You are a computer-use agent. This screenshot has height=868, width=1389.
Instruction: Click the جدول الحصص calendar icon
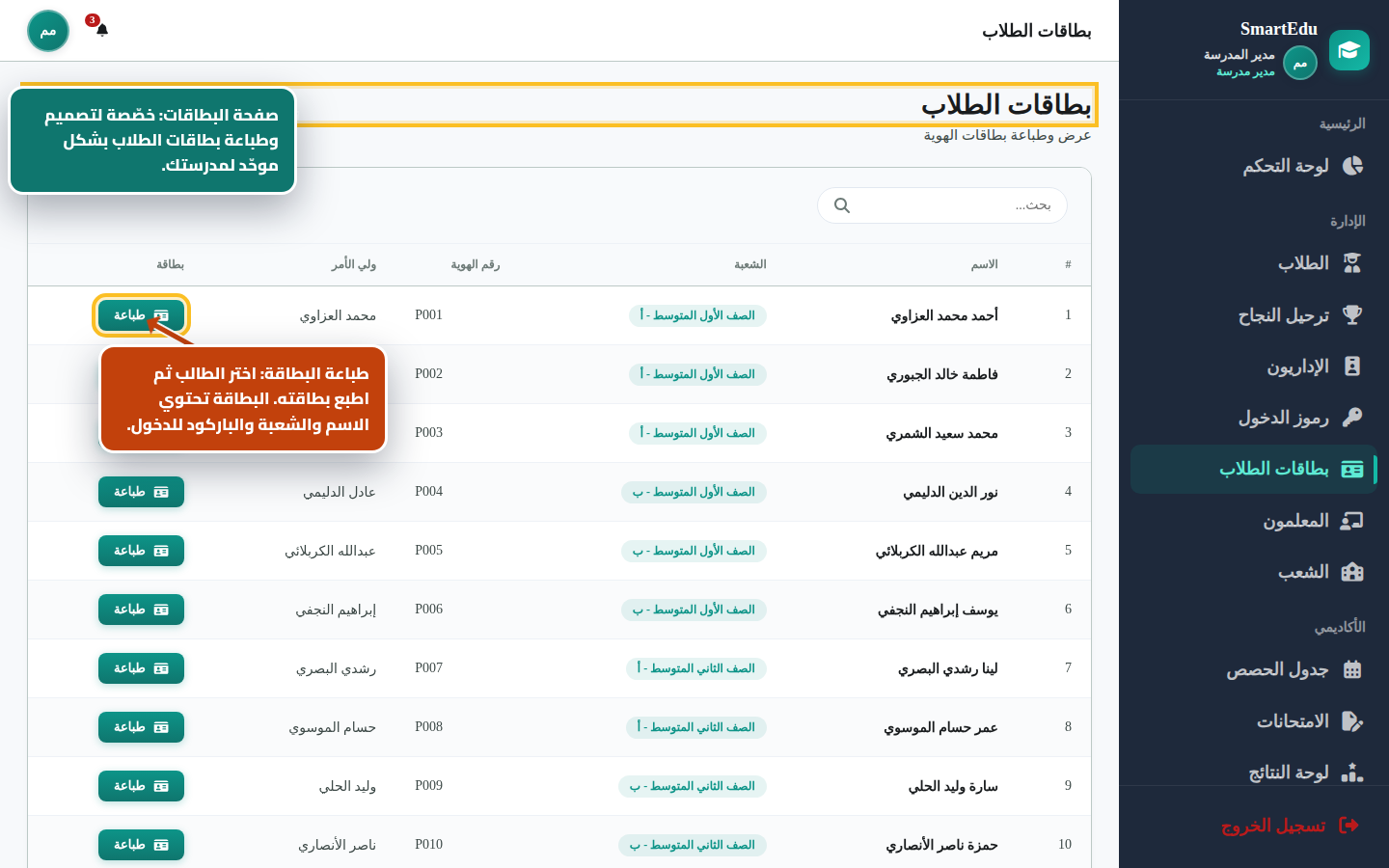pos(1352,669)
